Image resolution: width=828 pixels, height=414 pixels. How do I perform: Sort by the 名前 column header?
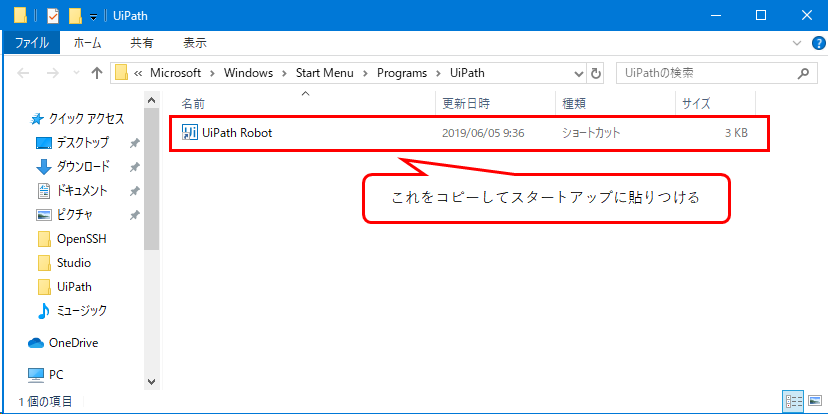(x=193, y=104)
